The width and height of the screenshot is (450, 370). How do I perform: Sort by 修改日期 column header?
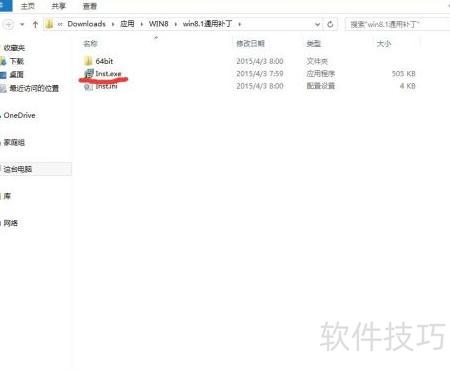point(250,43)
